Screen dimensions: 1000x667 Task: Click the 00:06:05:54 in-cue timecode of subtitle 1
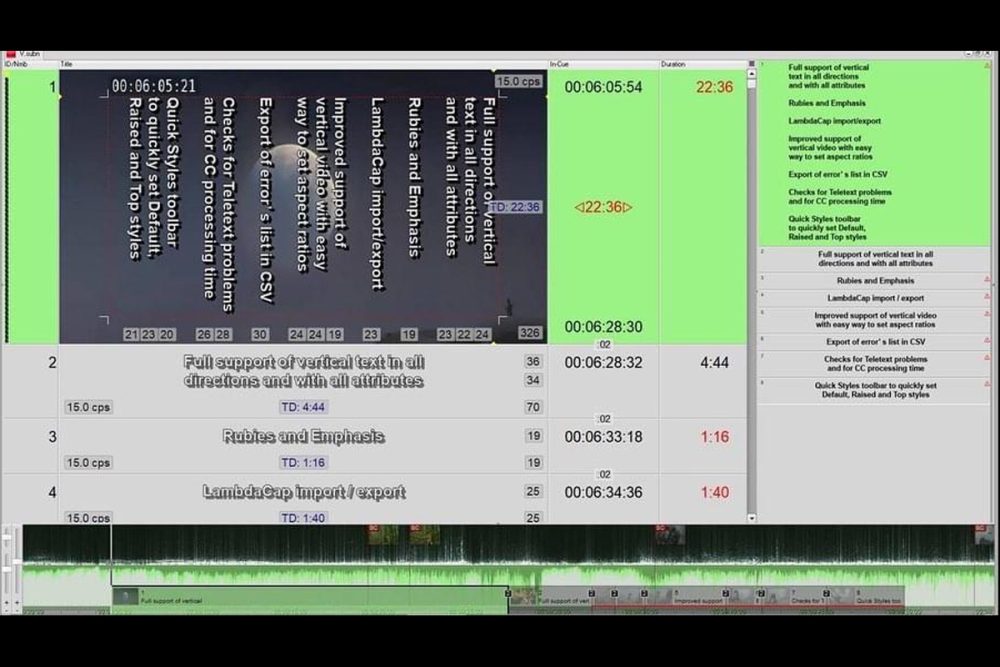pos(602,88)
